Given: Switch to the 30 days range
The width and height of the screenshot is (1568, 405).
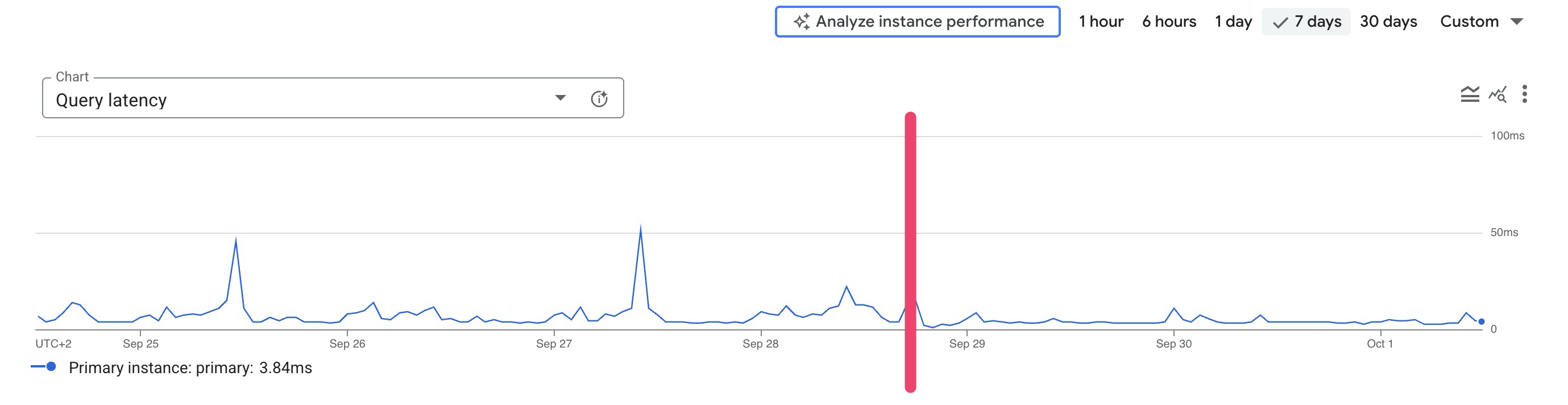Looking at the screenshot, I should [1388, 22].
